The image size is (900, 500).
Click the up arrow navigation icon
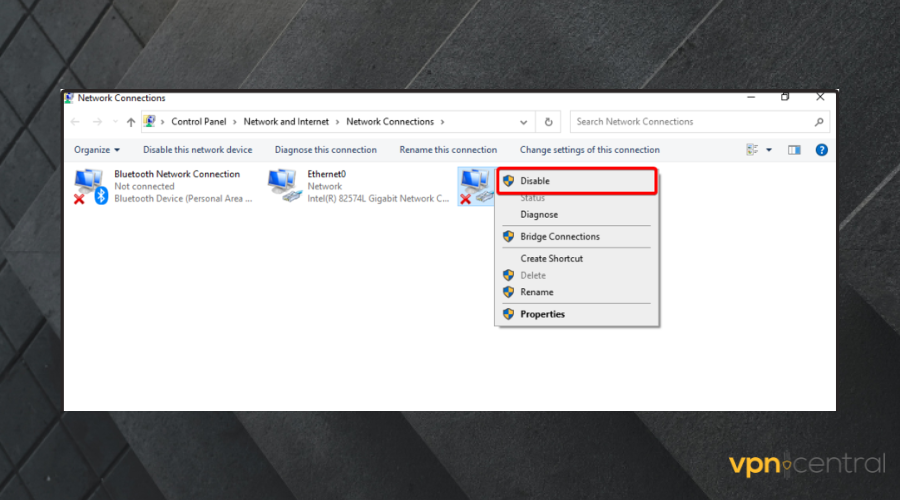pyautogui.click(x=131, y=122)
